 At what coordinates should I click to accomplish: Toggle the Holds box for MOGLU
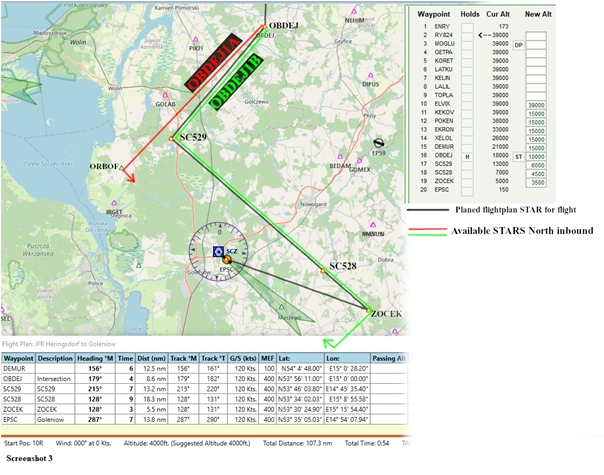467,44
